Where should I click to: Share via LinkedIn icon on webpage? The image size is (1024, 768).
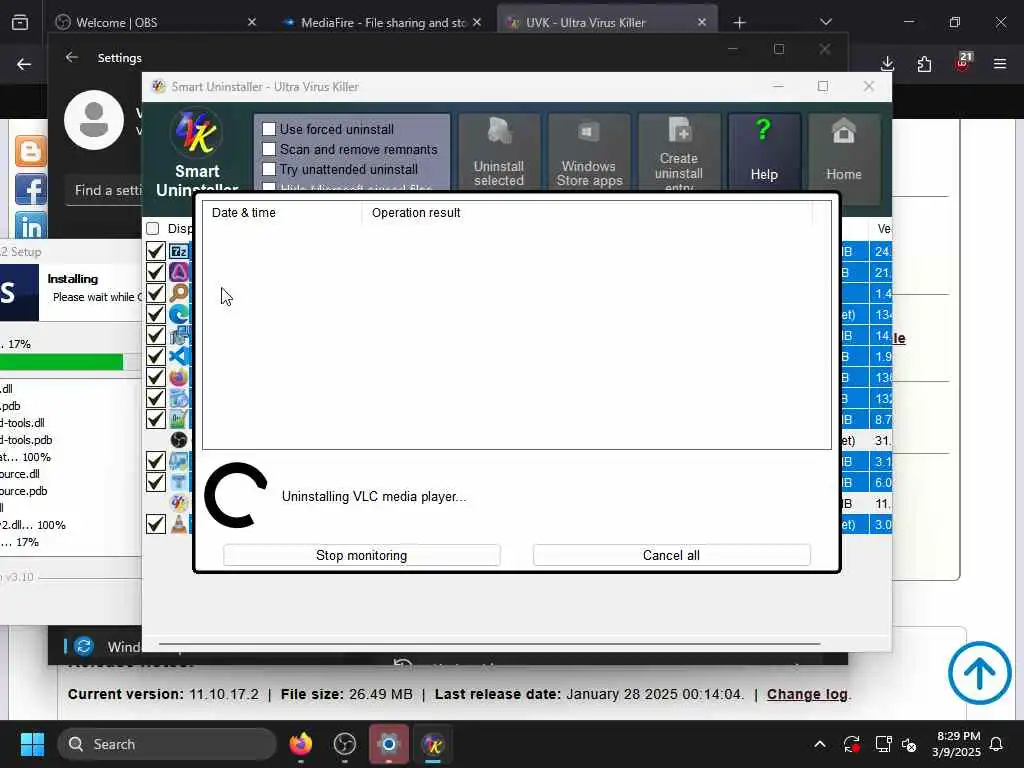click(x=30, y=226)
